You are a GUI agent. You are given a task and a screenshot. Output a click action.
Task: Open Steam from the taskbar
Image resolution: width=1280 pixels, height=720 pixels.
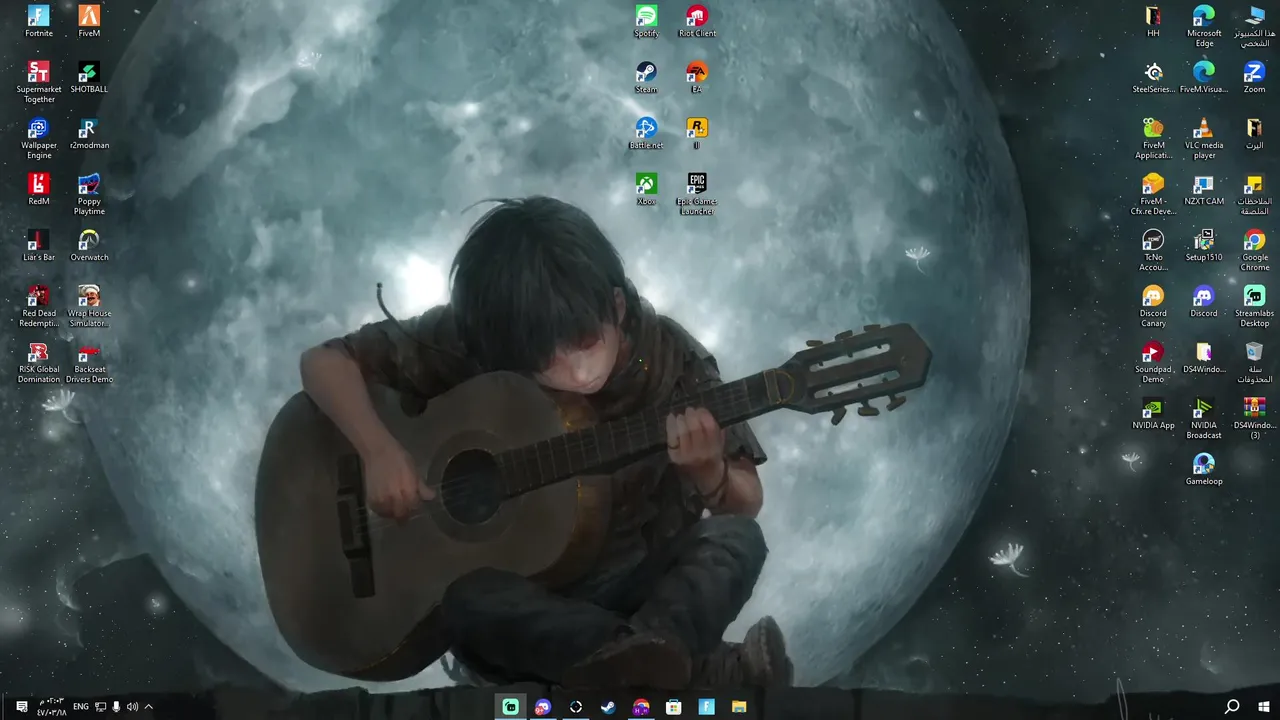[x=608, y=707]
